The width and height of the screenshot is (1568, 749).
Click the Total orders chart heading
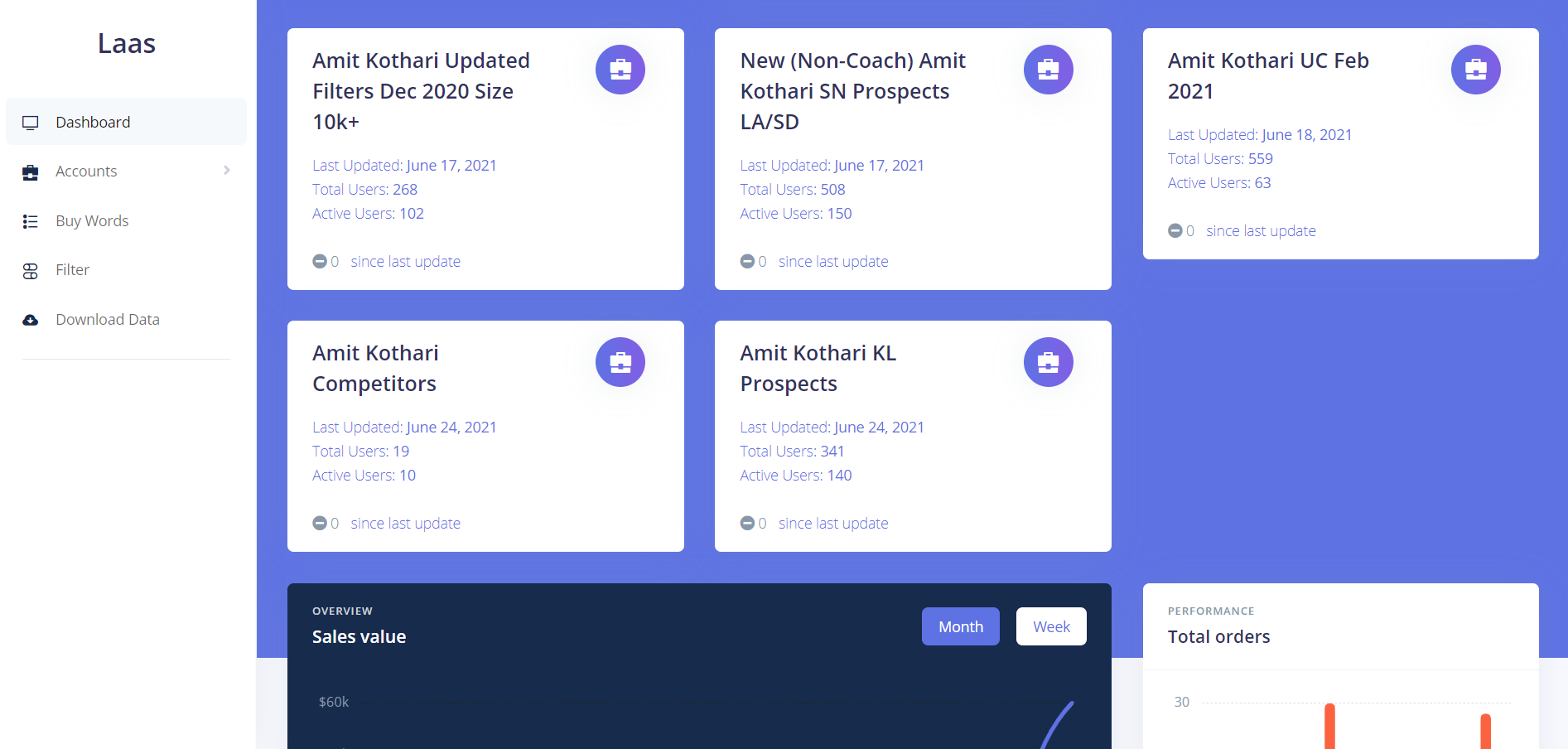click(1218, 637)
